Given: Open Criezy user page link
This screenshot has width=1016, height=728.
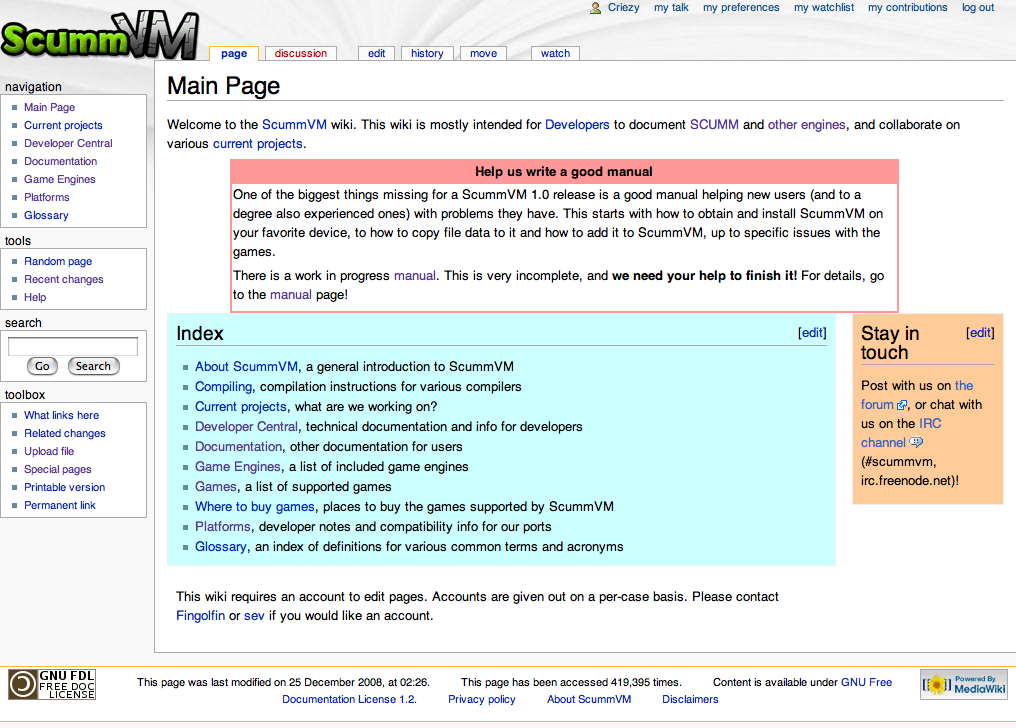Looking at the screenshot, I should (623, 8).
